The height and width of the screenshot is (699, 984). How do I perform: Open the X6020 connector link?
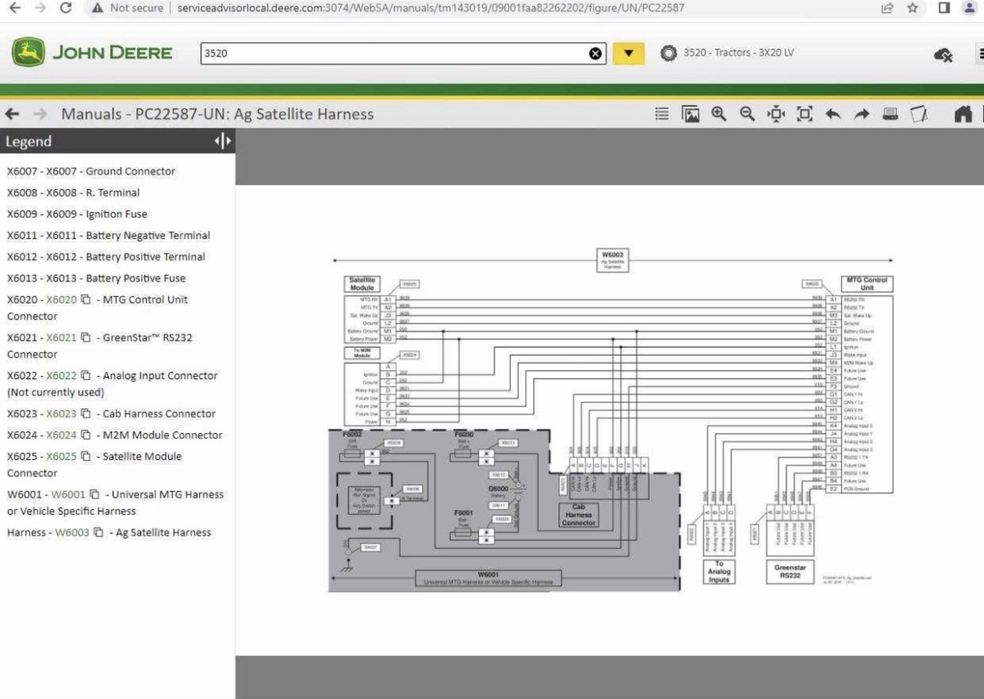pyautogui.click(x=61, y=300)
